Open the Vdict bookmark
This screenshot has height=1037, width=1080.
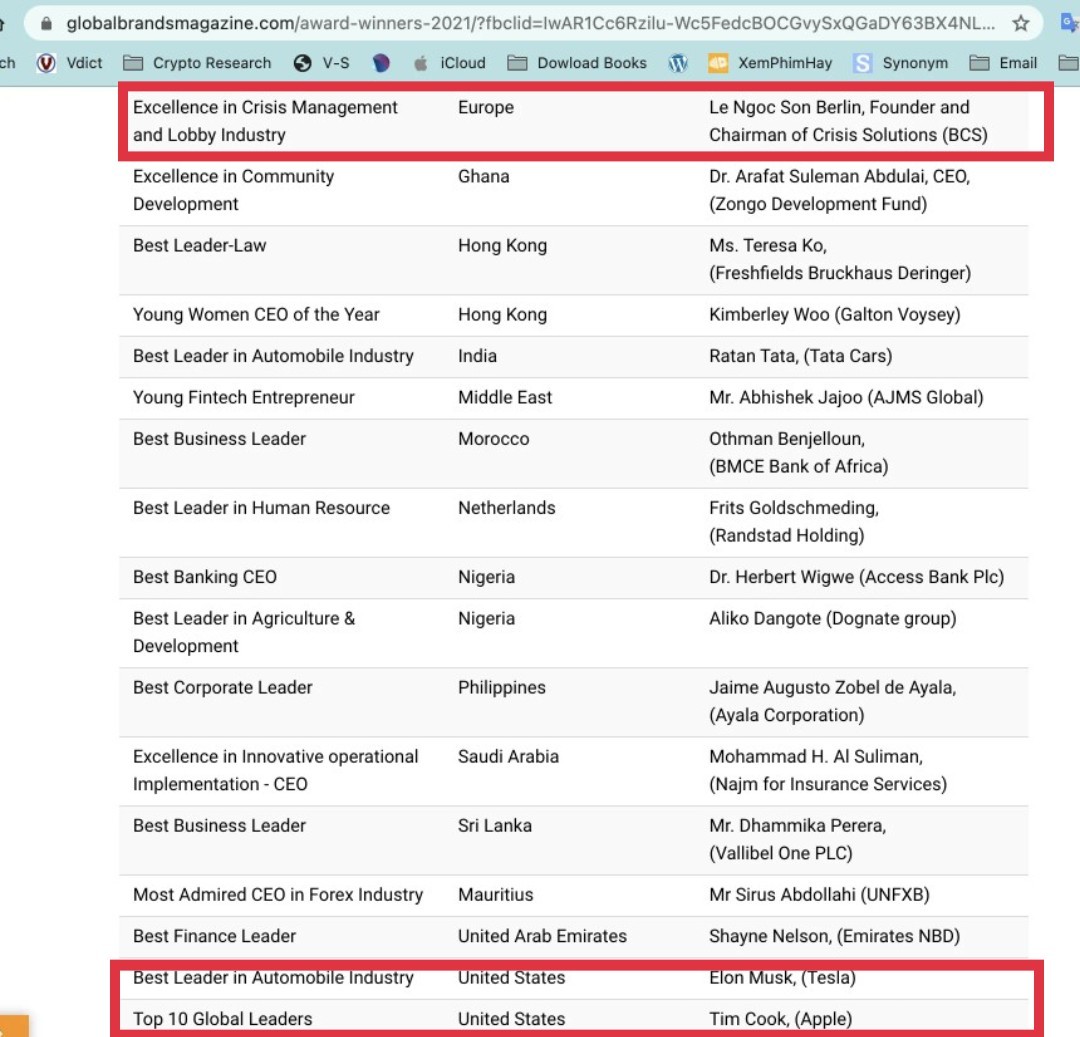click(70, 63)
